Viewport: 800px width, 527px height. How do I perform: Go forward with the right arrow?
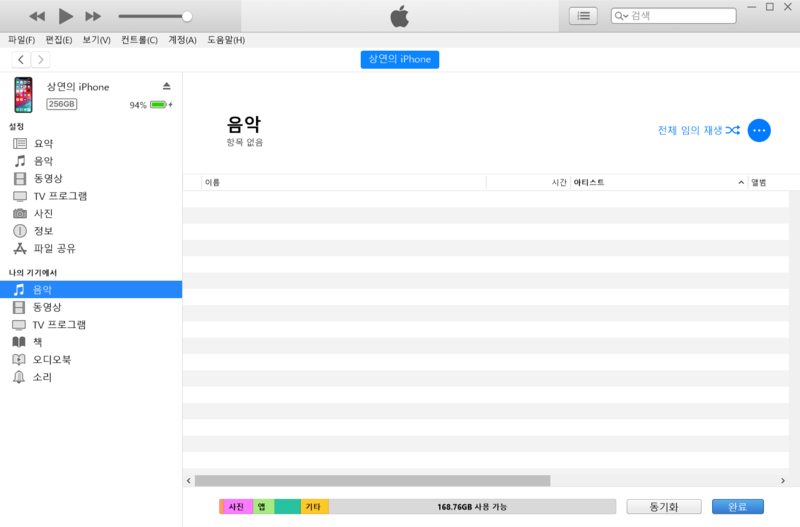41,60
